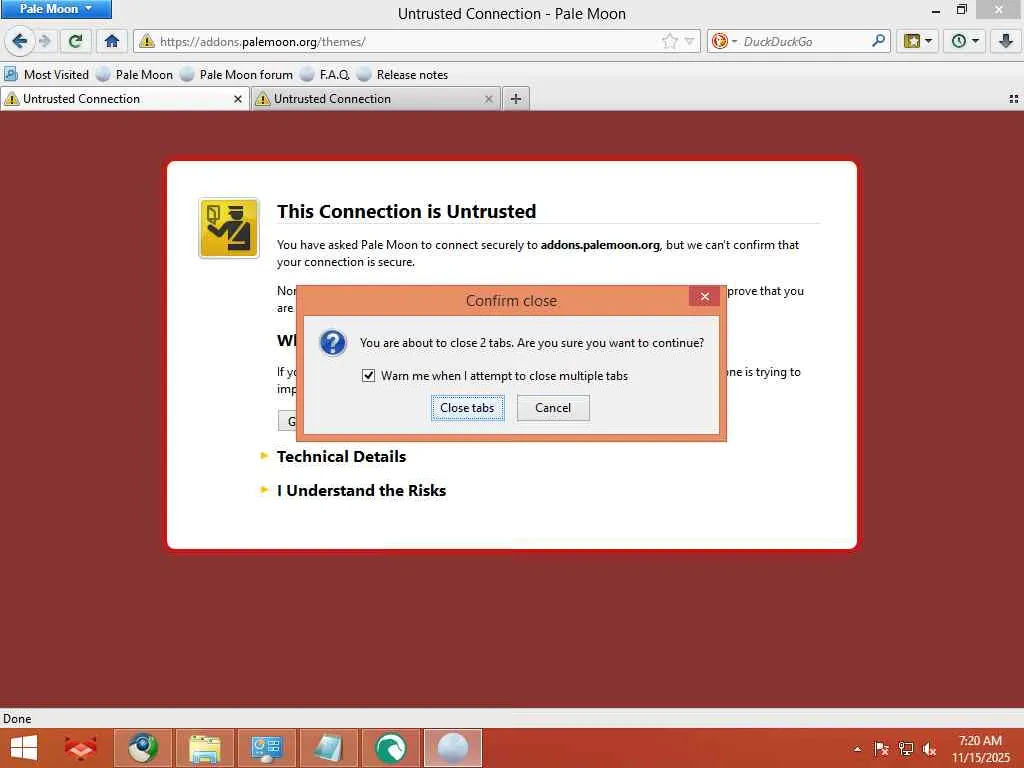Open the Pale Moon forum bookmark
Screen dimensions: 1024x768
pyautogui.click(x=236, y=74)
